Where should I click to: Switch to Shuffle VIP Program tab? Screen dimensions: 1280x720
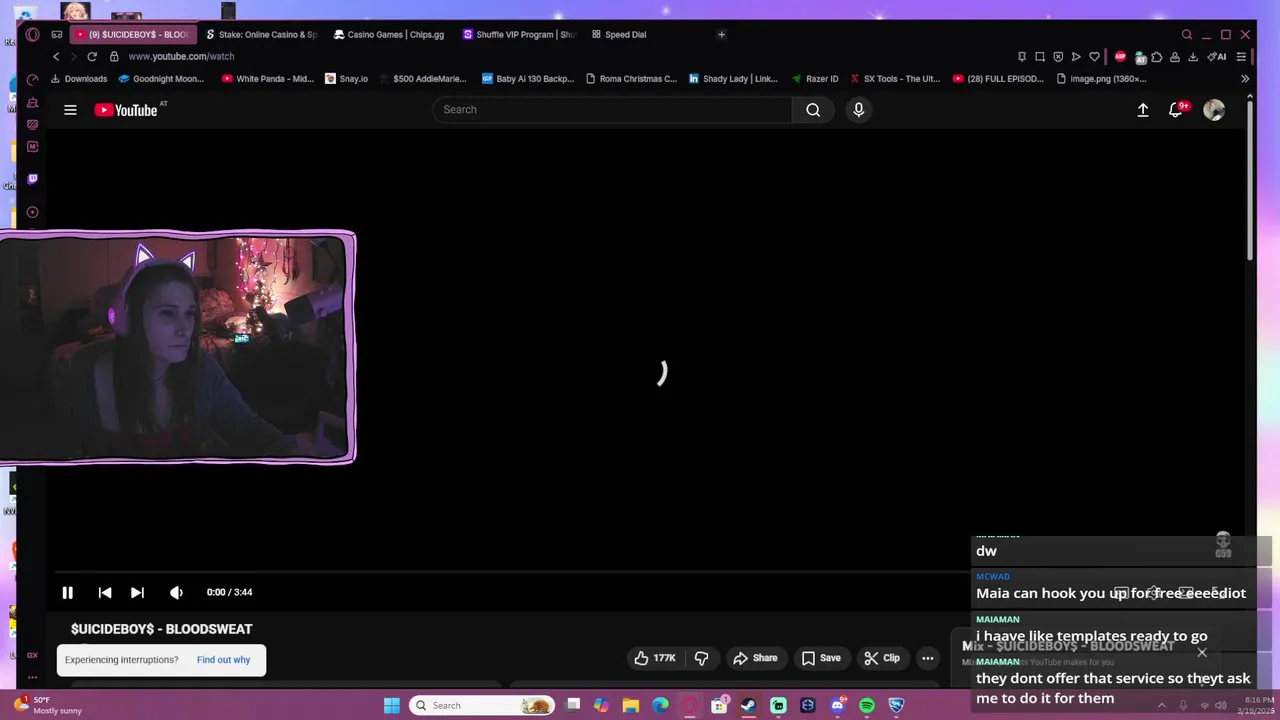519,34
